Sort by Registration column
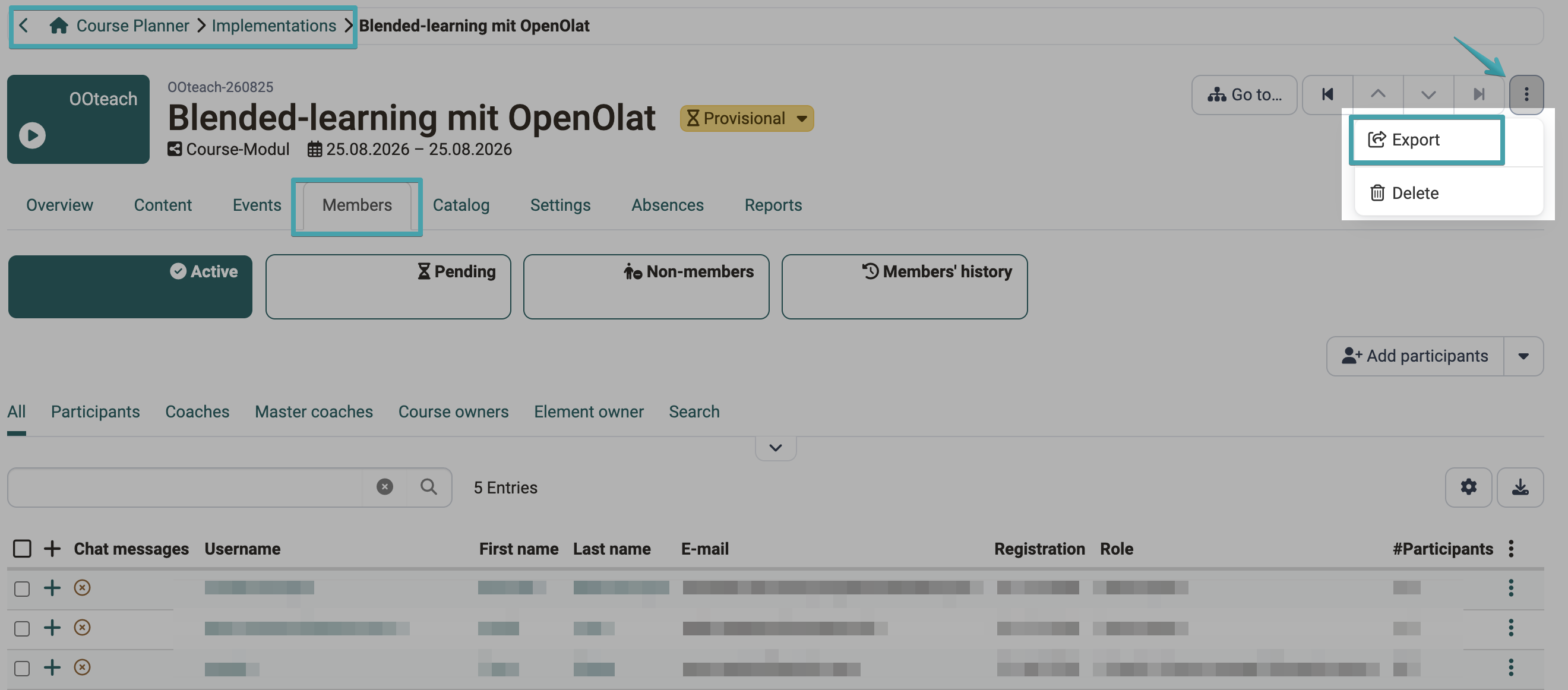This screenshot has height=690, width=1568. pyautogui.click(x=1039, y=549)
